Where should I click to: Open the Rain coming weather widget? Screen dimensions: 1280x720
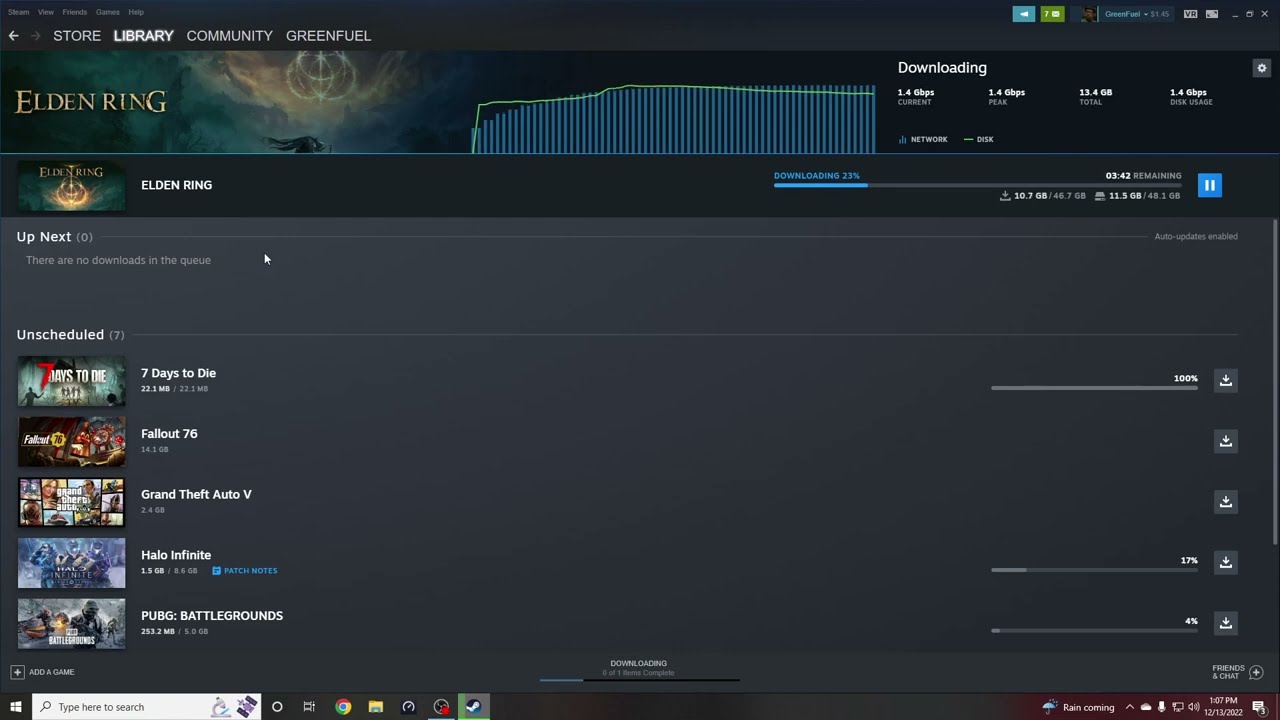coord(1078,707)
